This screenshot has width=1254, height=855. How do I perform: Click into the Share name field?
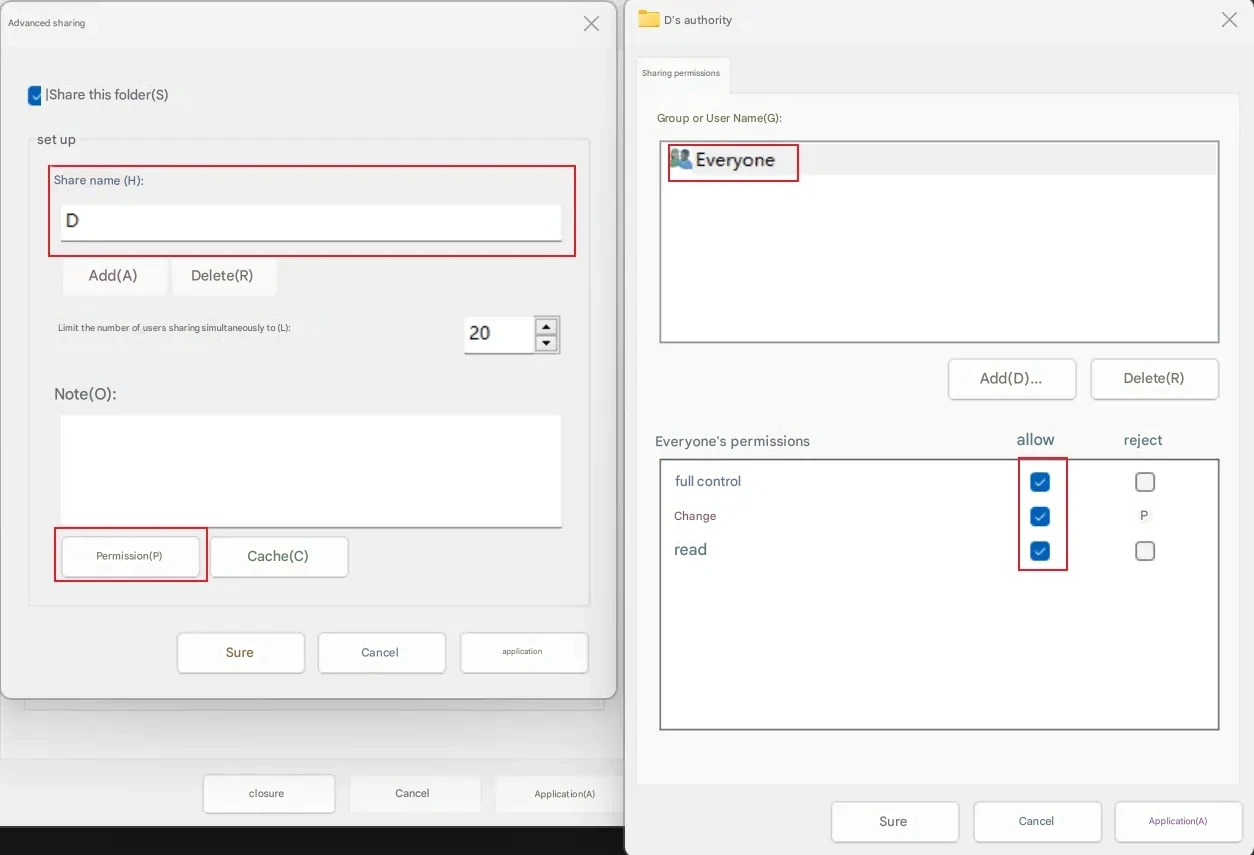(x=310, y=221)
